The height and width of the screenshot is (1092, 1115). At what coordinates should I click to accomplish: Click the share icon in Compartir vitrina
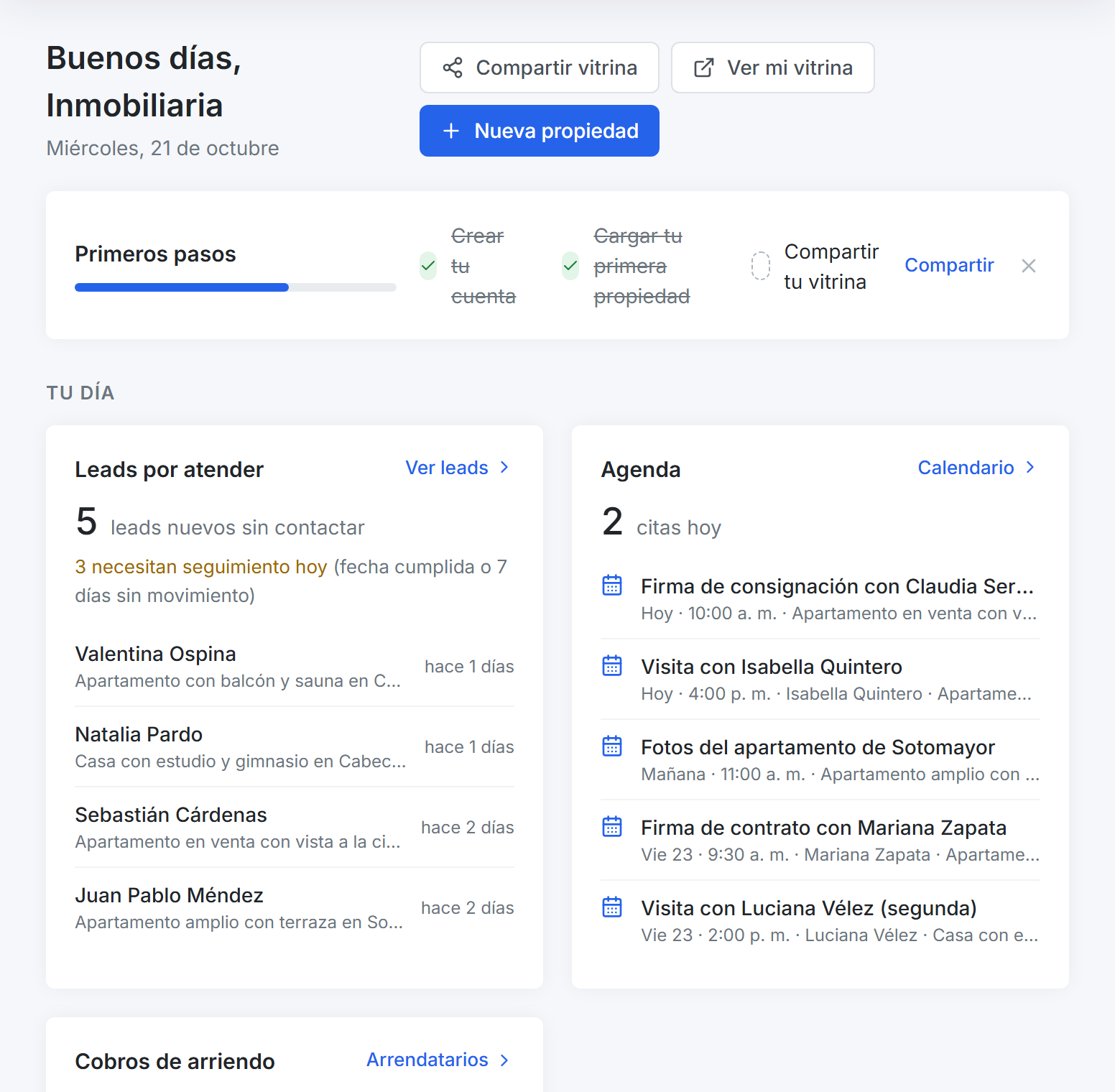click(453, 68)
